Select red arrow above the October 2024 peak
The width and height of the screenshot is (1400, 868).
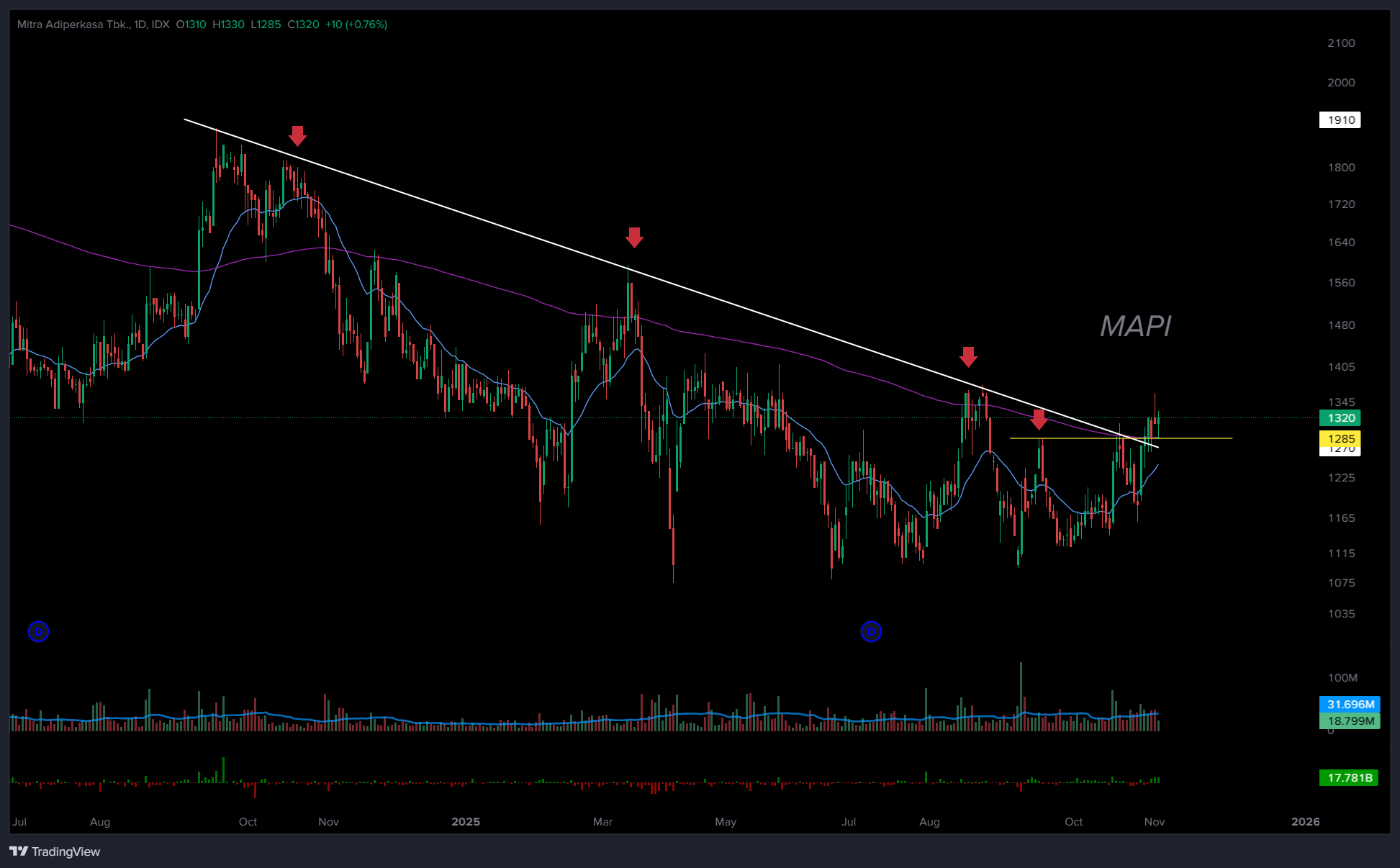point(297,135)
